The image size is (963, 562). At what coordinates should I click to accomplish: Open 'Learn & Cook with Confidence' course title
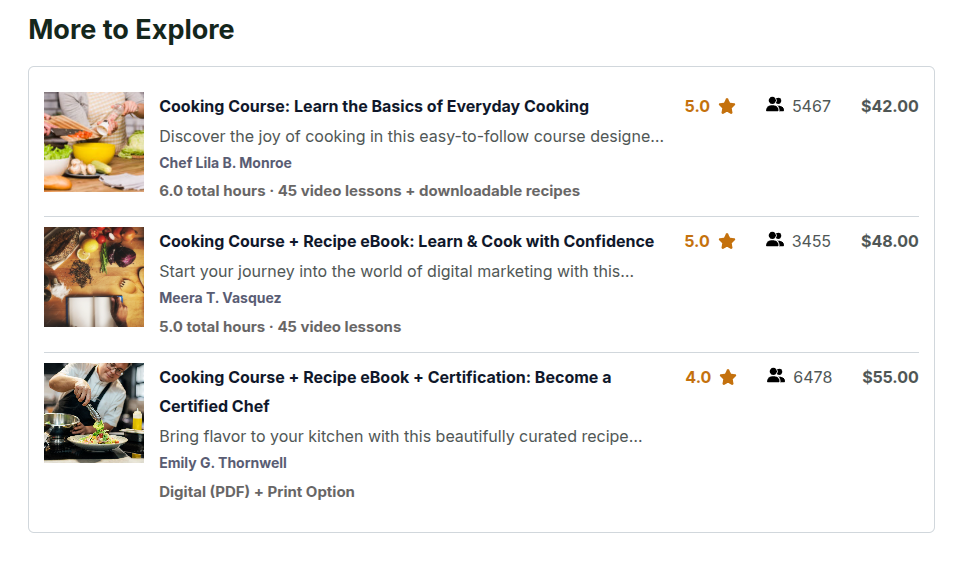406,242
